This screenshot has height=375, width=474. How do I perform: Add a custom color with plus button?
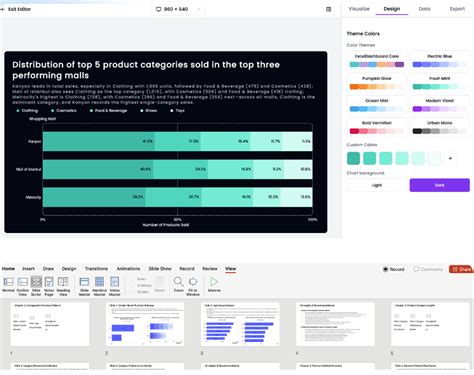point(450,158)
